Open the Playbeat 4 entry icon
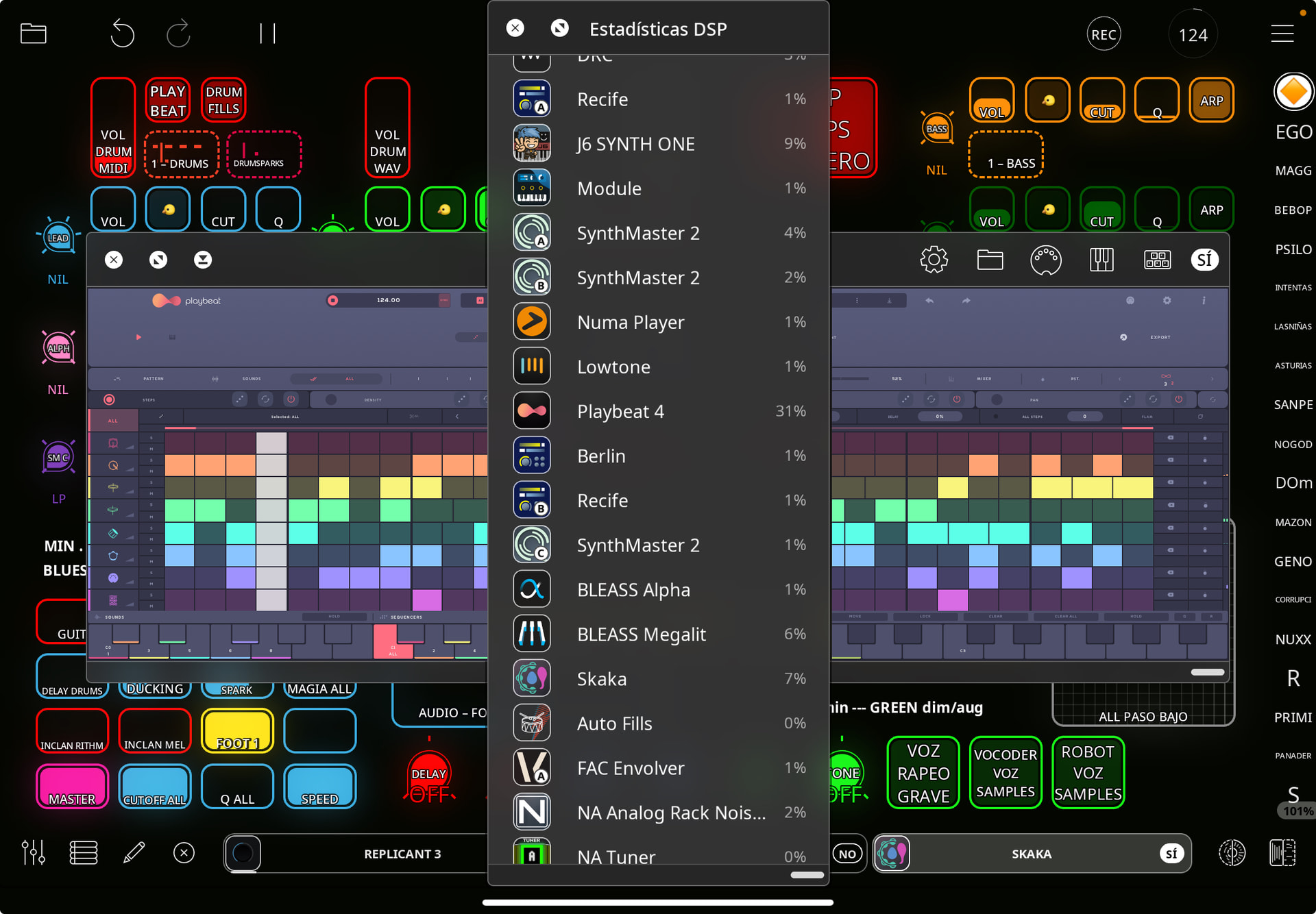 coord(531,411)
